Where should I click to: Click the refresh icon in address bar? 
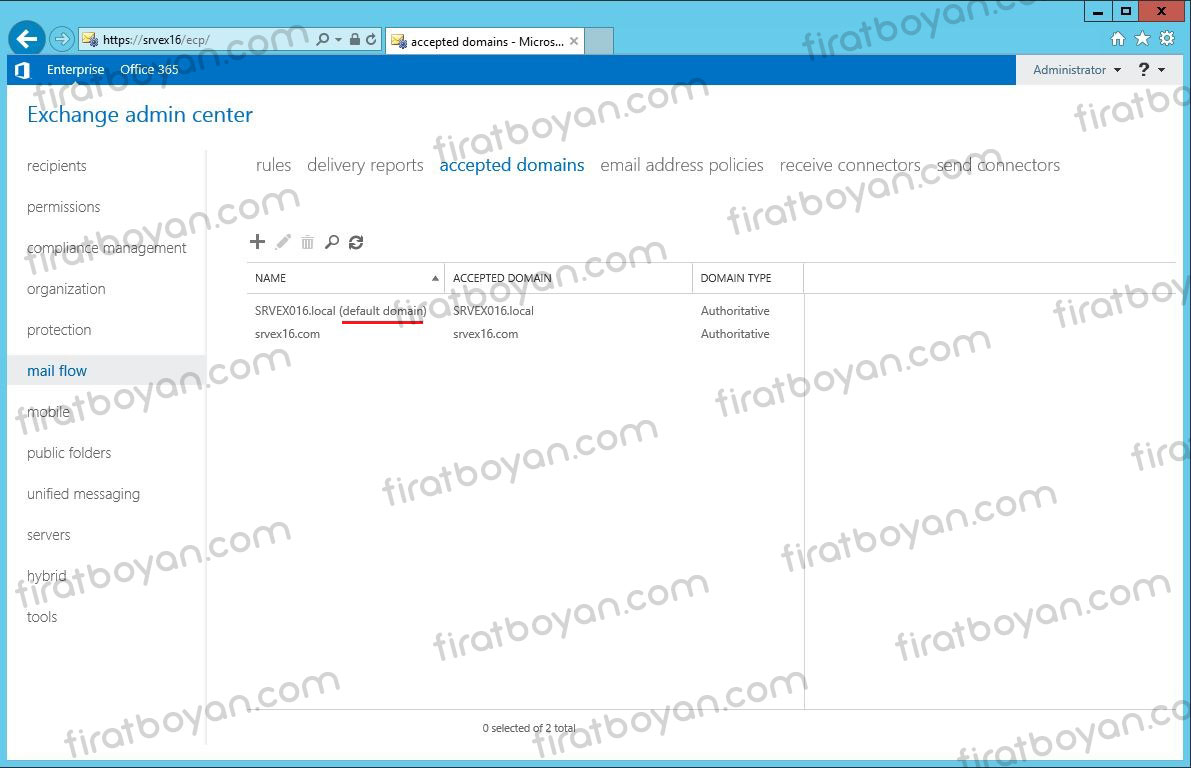[371, 39]
